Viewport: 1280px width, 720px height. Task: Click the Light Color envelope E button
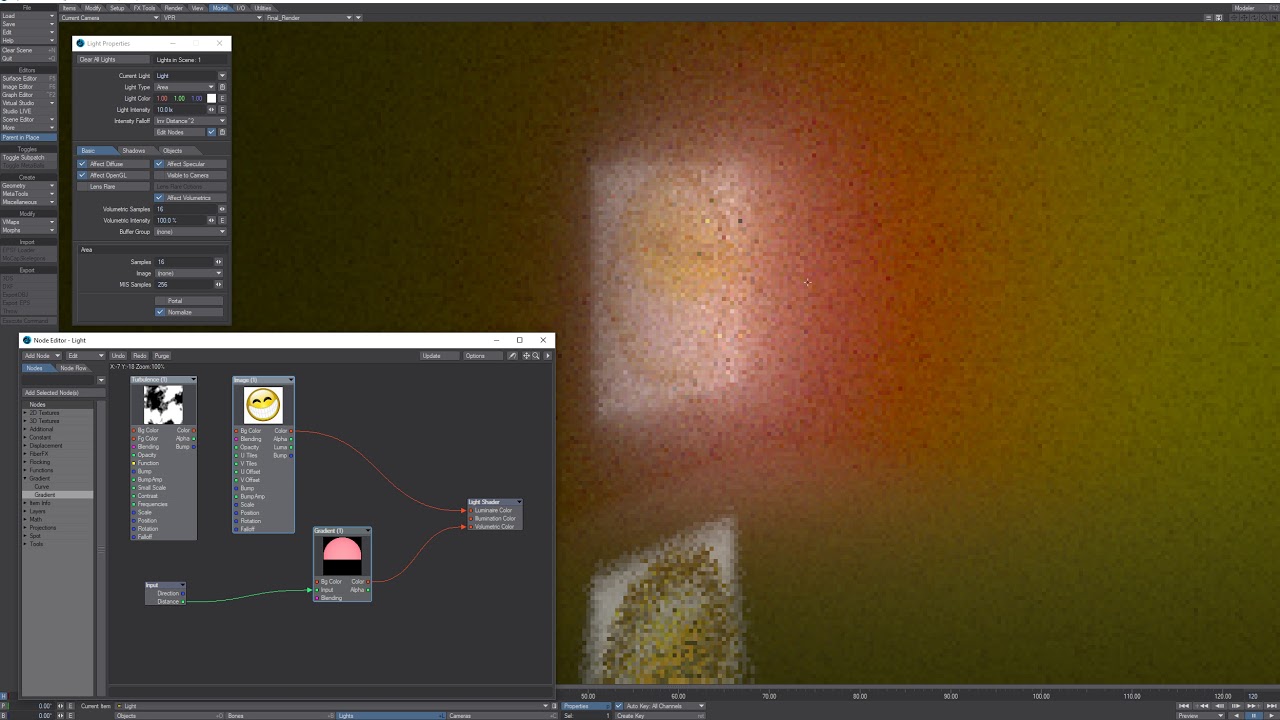click(x=222, y=98)
